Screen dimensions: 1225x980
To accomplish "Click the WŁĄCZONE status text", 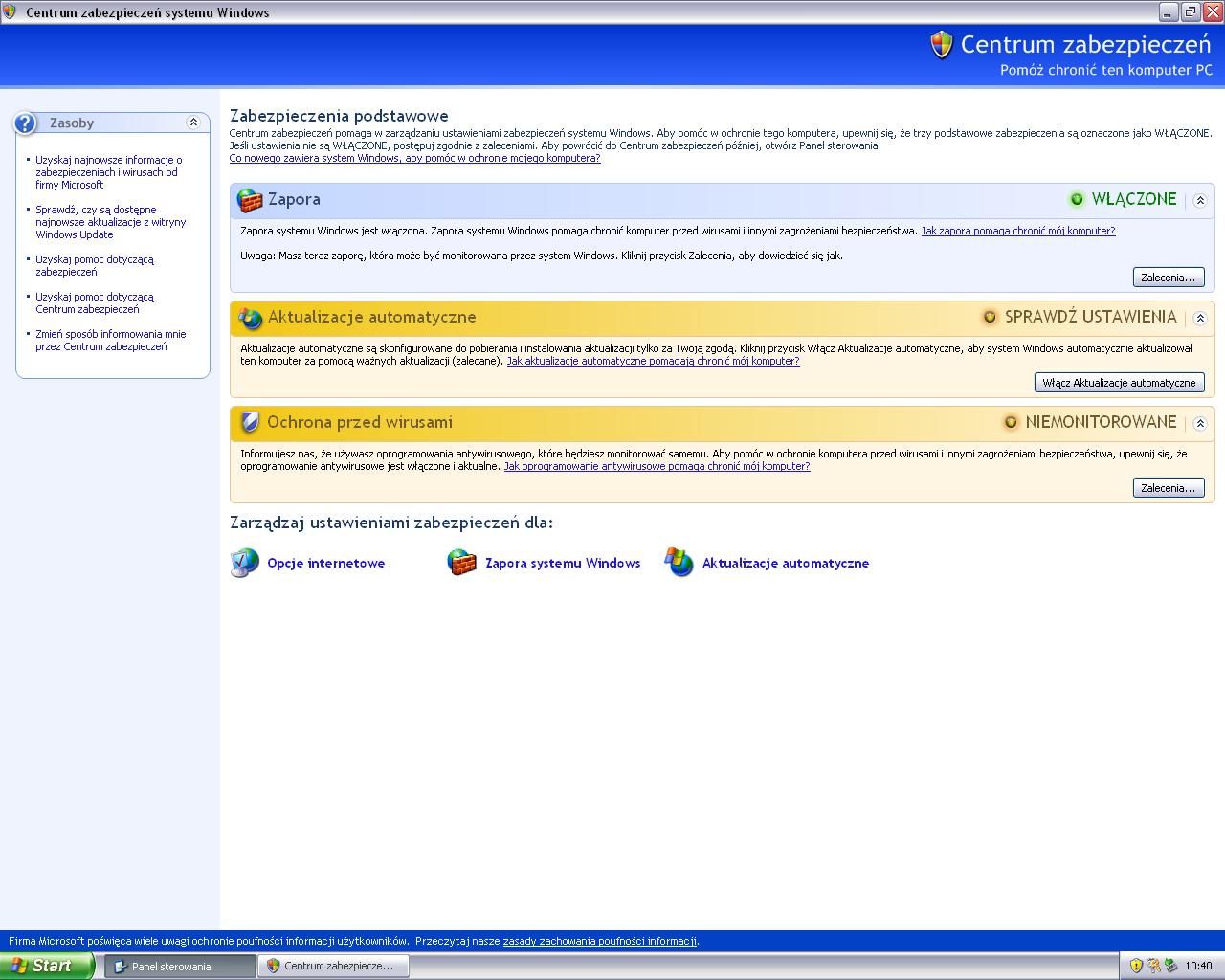I will 1134,199.
